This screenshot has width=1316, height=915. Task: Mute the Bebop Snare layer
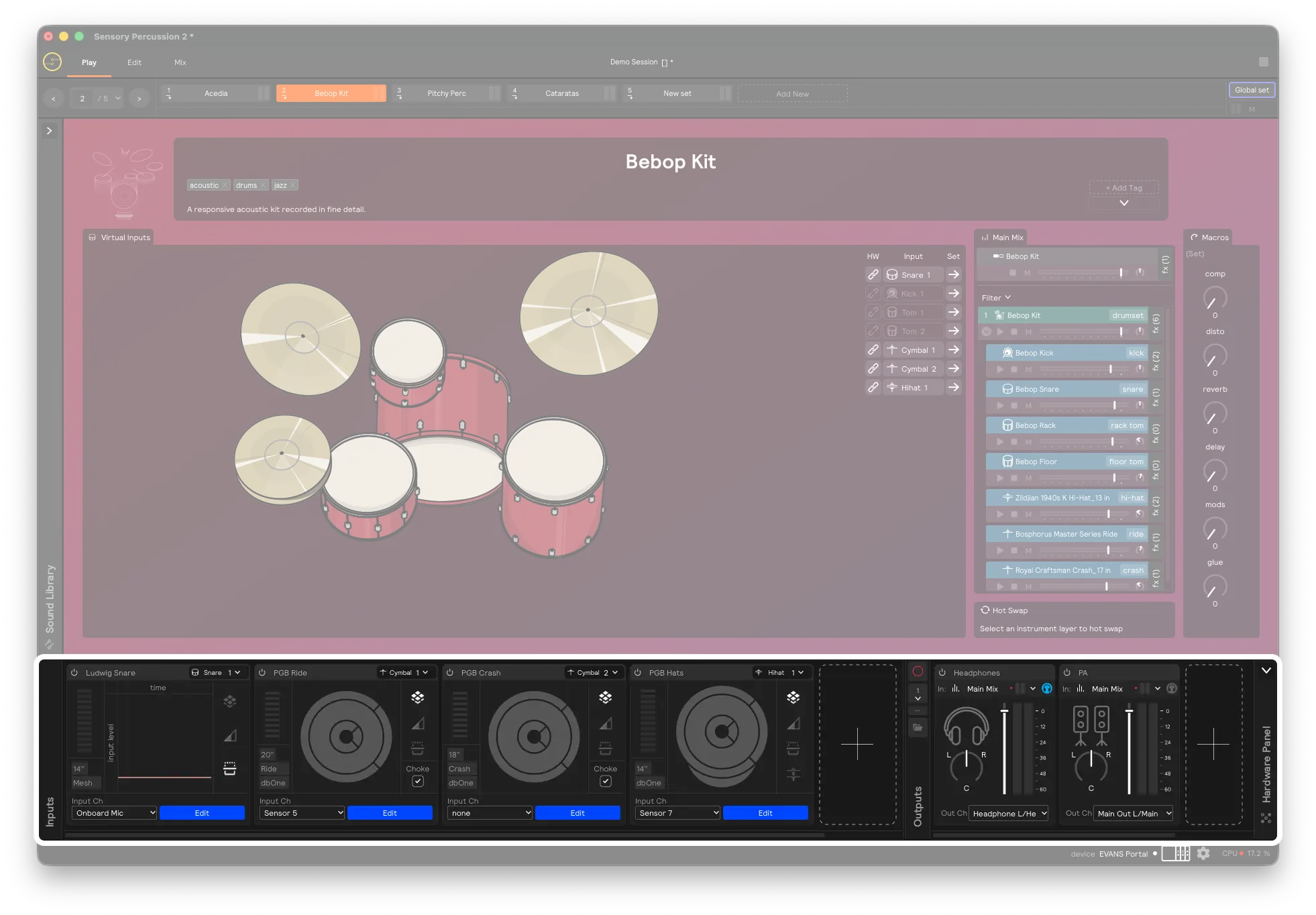click(1027, 405)
